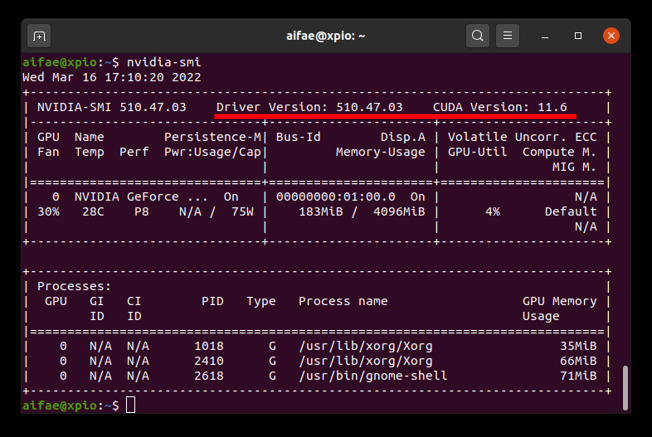The width and height of the screenshot is (652, 437).
Task: Click PID 2618
Action: tap(209, 376)
